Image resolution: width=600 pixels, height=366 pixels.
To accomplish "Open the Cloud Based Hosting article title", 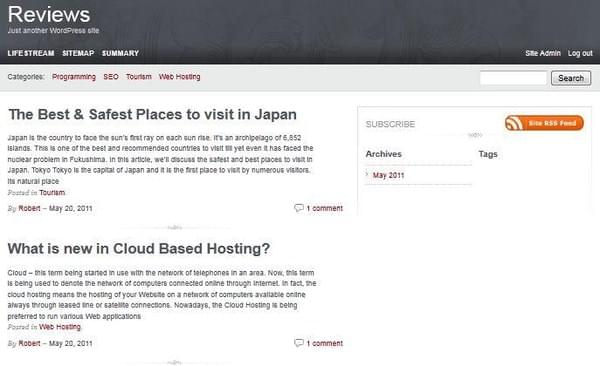I will click(x=139, y=249).
